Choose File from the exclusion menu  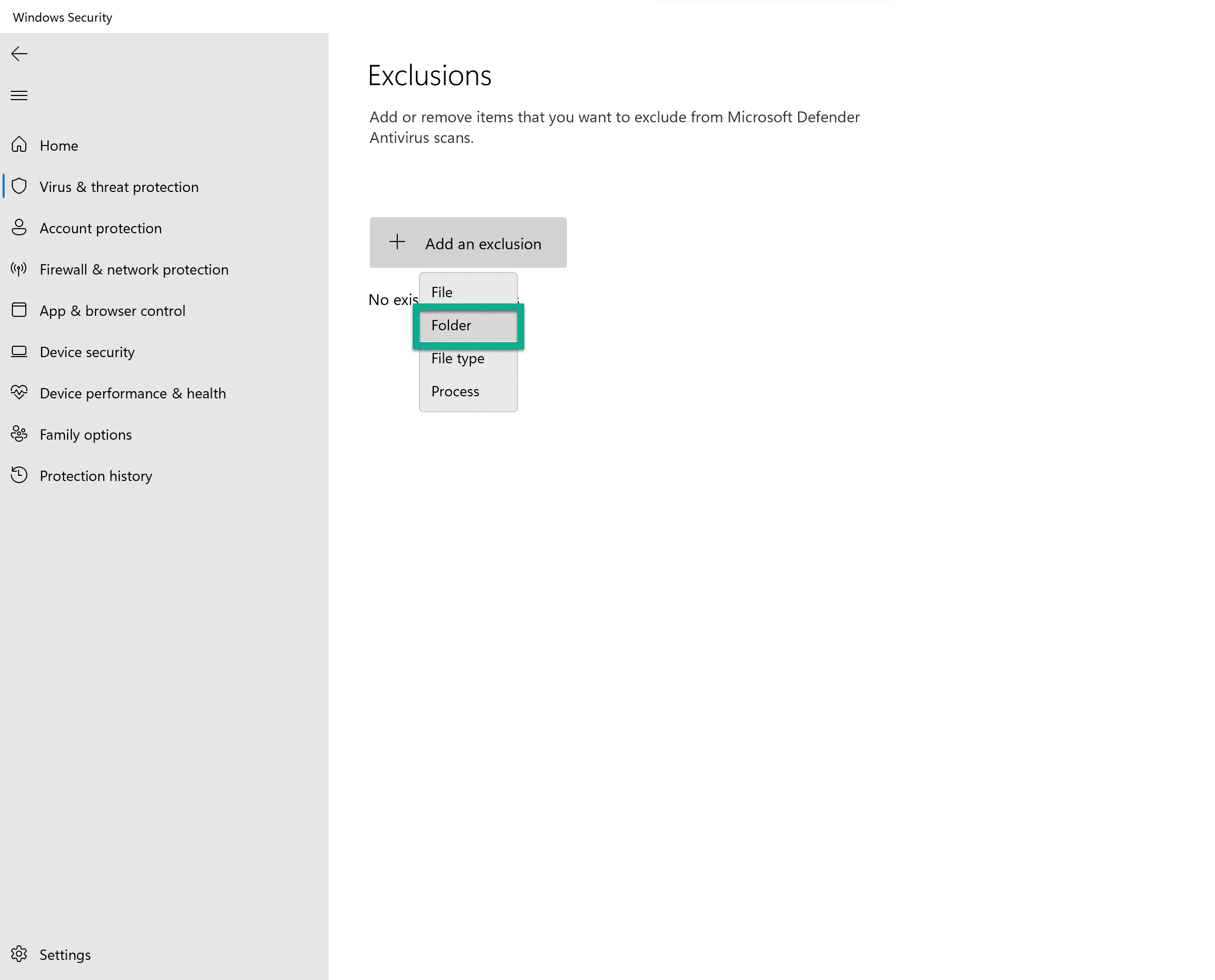click(x=442, y=293)
